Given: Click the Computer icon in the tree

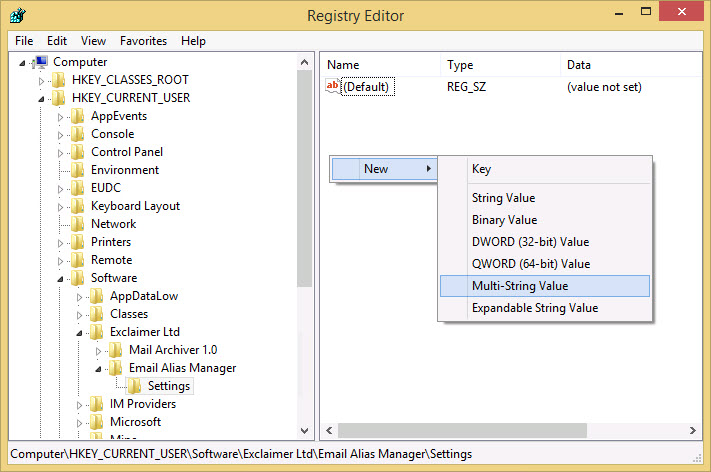Looking at the screenshot, I should click(41, 62).
